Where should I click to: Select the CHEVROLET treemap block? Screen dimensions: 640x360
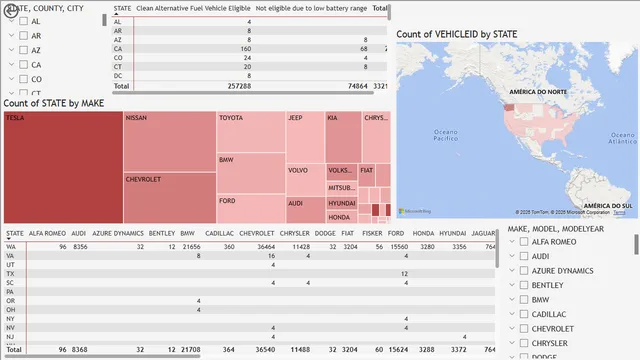coord(170,198)
